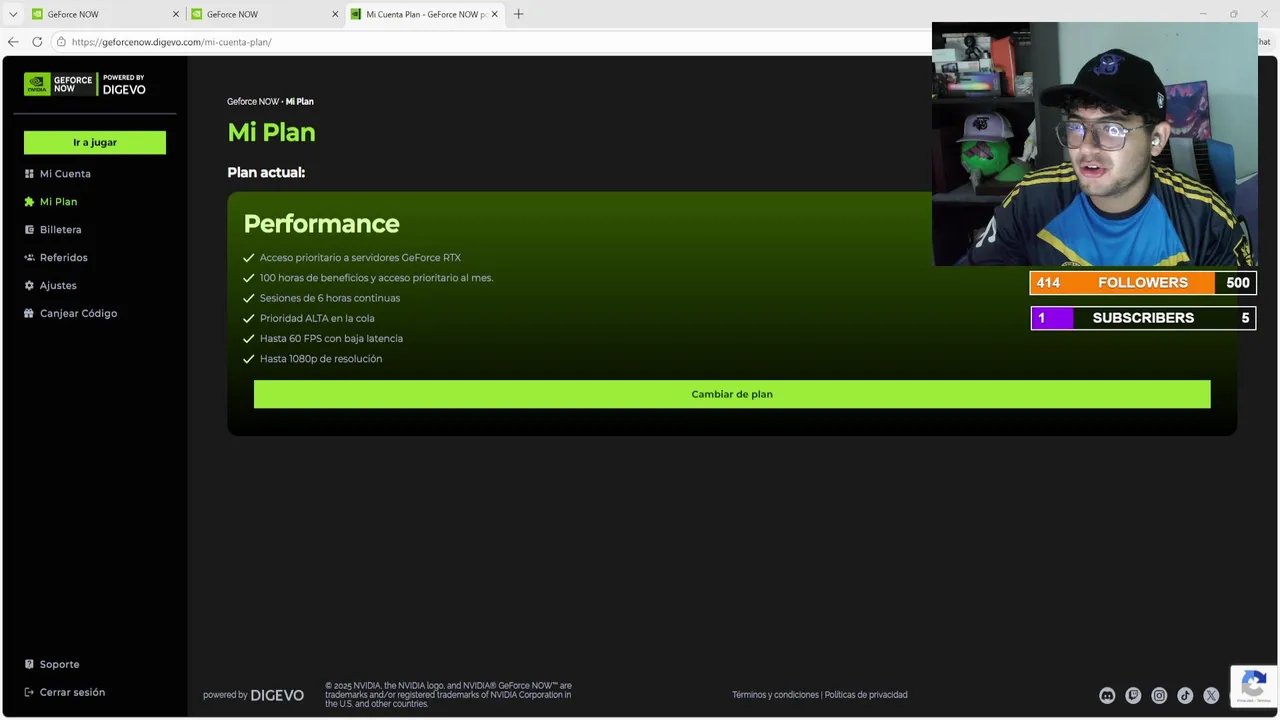Click 'Sesiones de 6 horas continuas'
The width and height of the screenshot is (1280, 720).
tap(330, 298)
